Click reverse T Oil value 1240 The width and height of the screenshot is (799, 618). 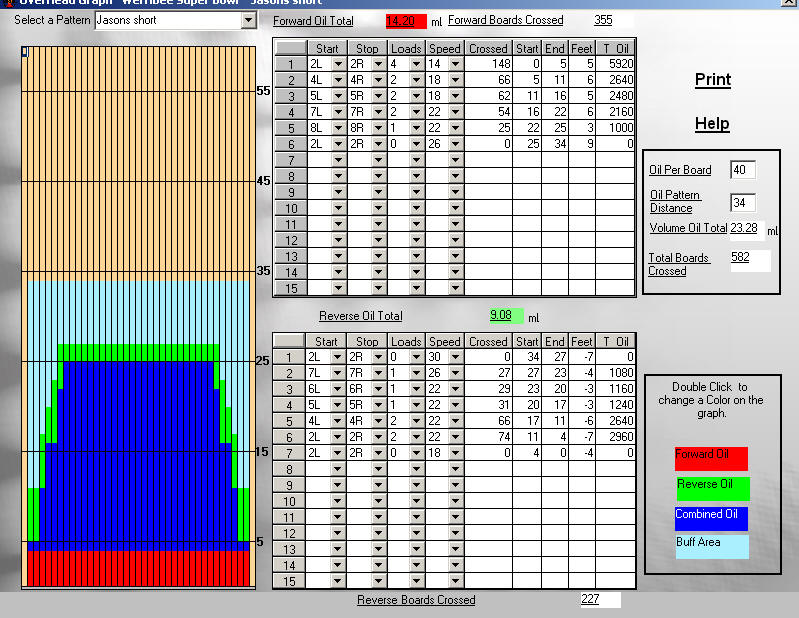616,405
